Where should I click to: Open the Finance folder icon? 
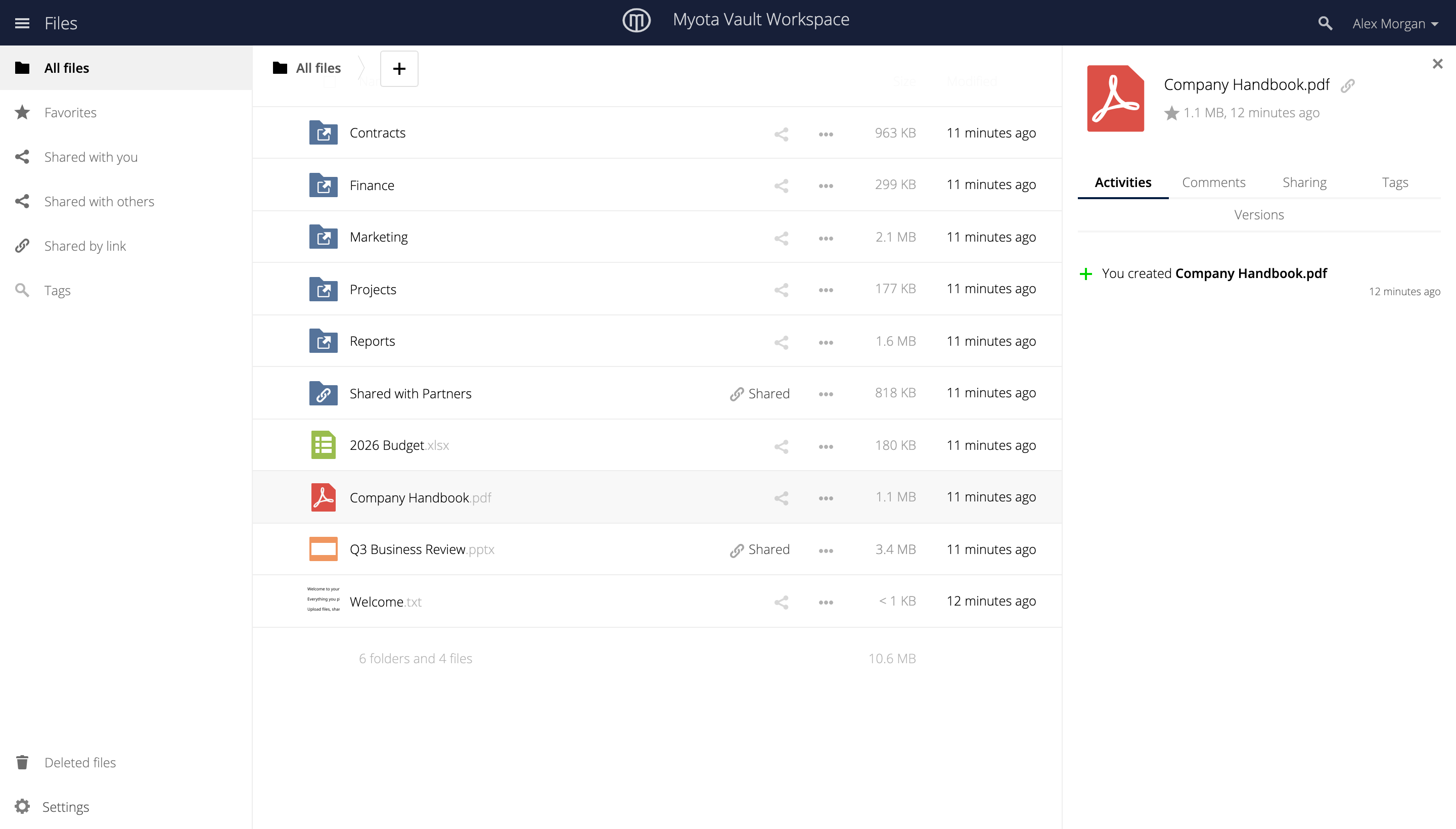[x=323, y=185]
